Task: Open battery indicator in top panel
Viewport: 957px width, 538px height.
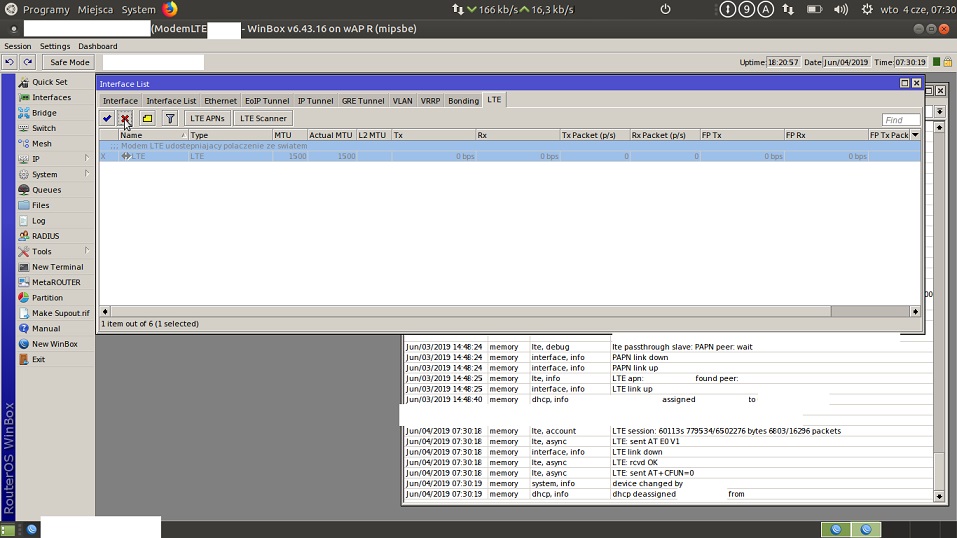Action: click(814, 9)
